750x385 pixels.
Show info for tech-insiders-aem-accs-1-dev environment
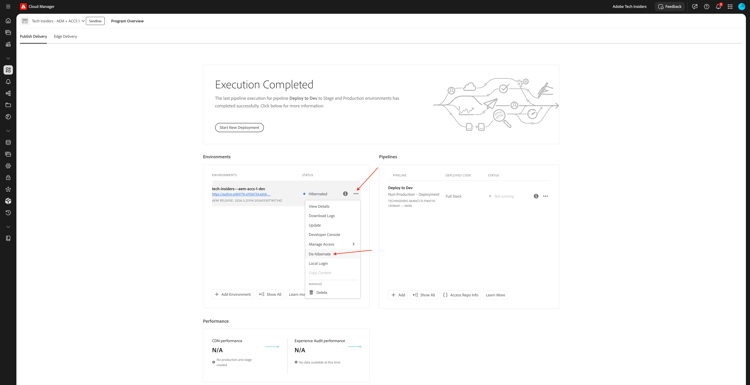coord(345,194)
